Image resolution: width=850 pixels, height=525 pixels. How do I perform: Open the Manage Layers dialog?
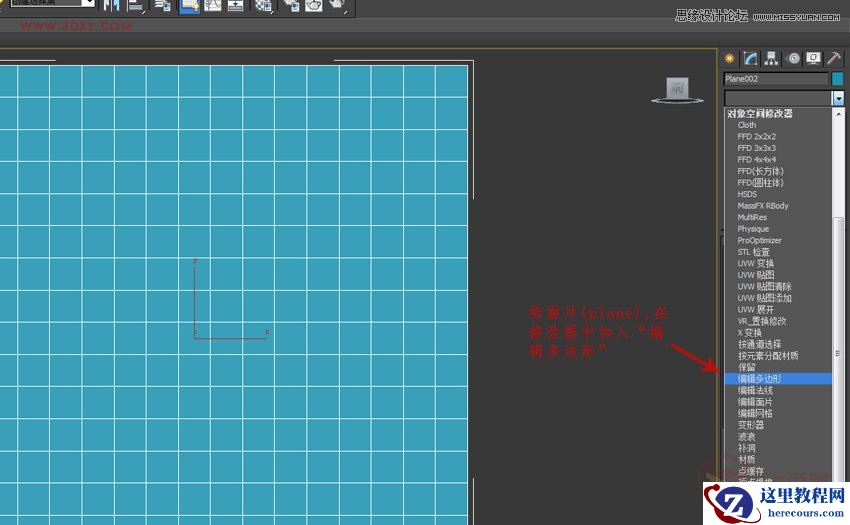pyautogui.click(x=162, y=5)
